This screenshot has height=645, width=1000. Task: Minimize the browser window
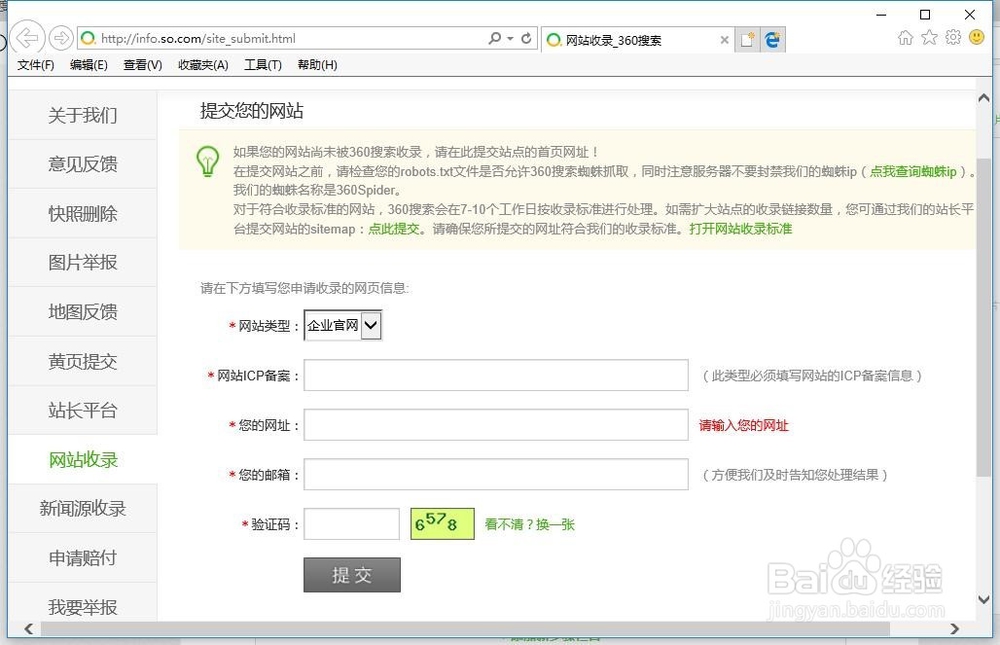(881, 15)
